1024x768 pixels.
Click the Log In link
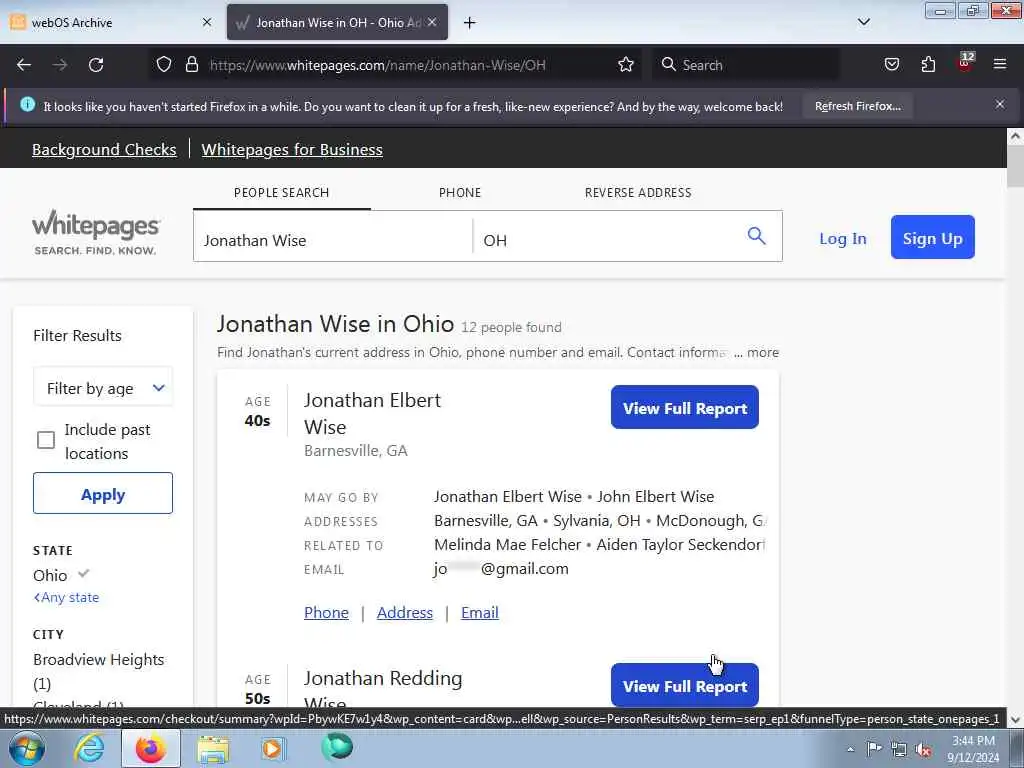843,238
